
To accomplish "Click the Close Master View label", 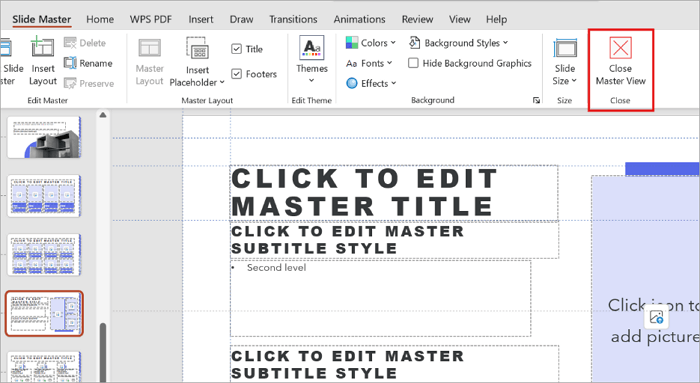I will [x=621, y=75].
